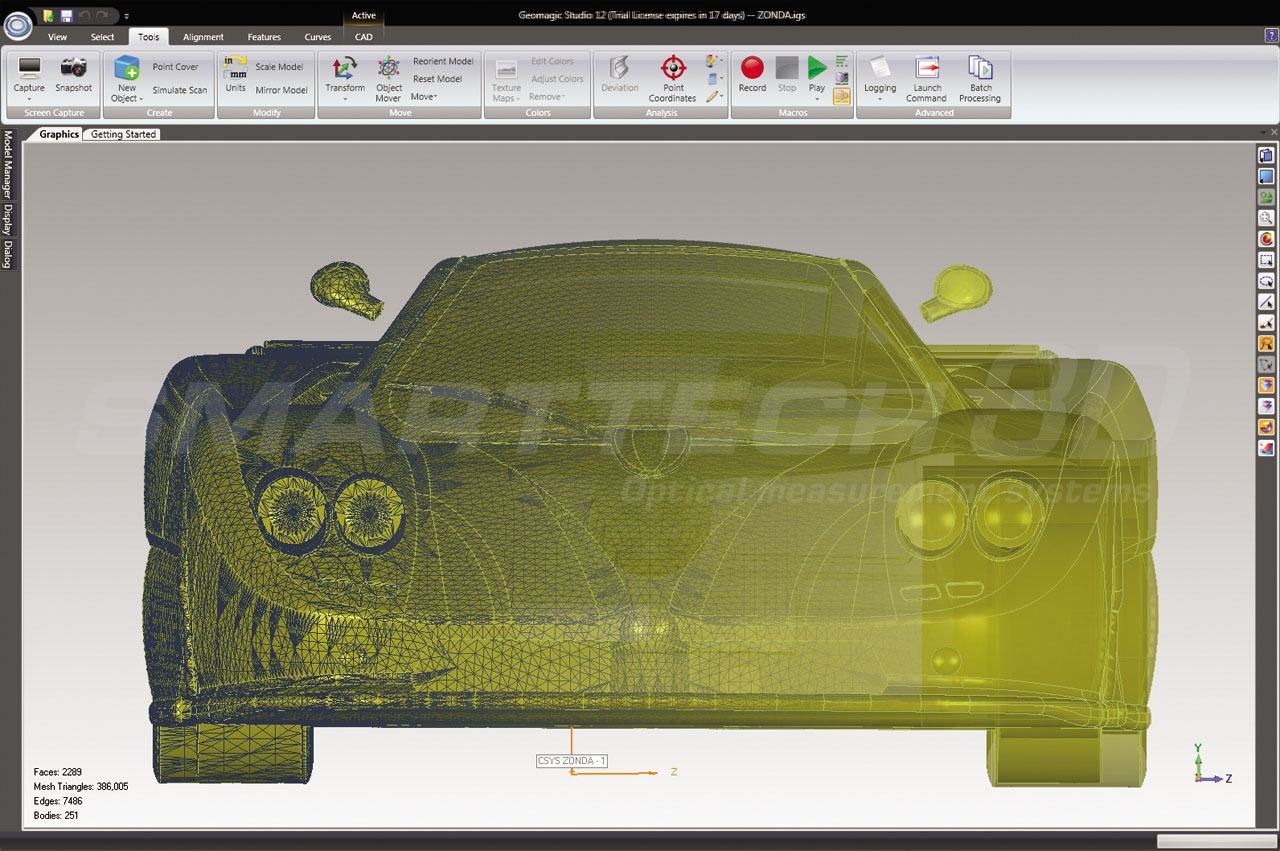Click the middle small icon in Macros group

click(x=841, y=79)
